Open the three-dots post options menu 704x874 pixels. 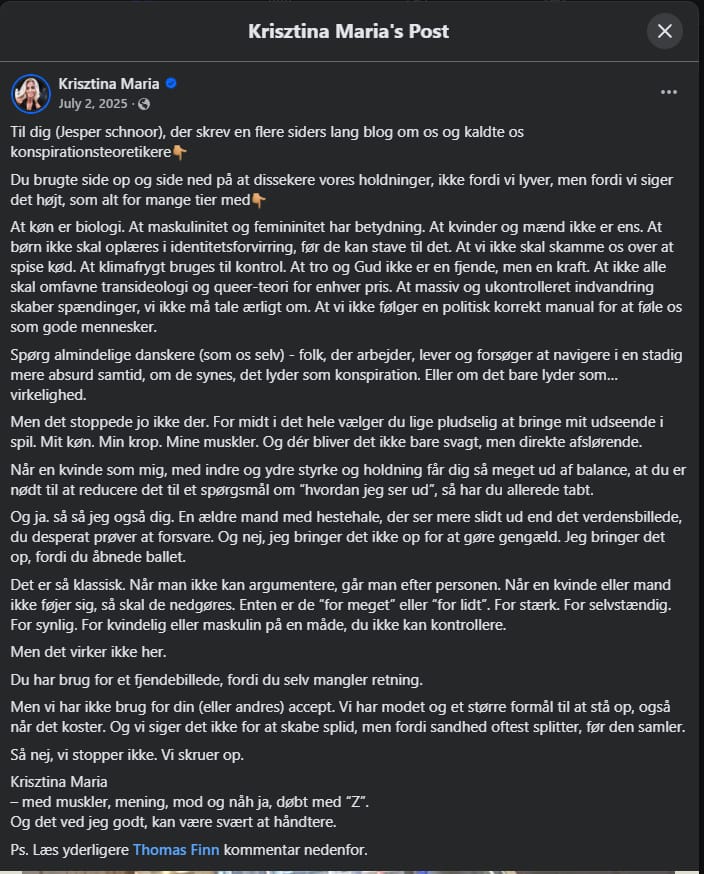(x=669, y=92)
